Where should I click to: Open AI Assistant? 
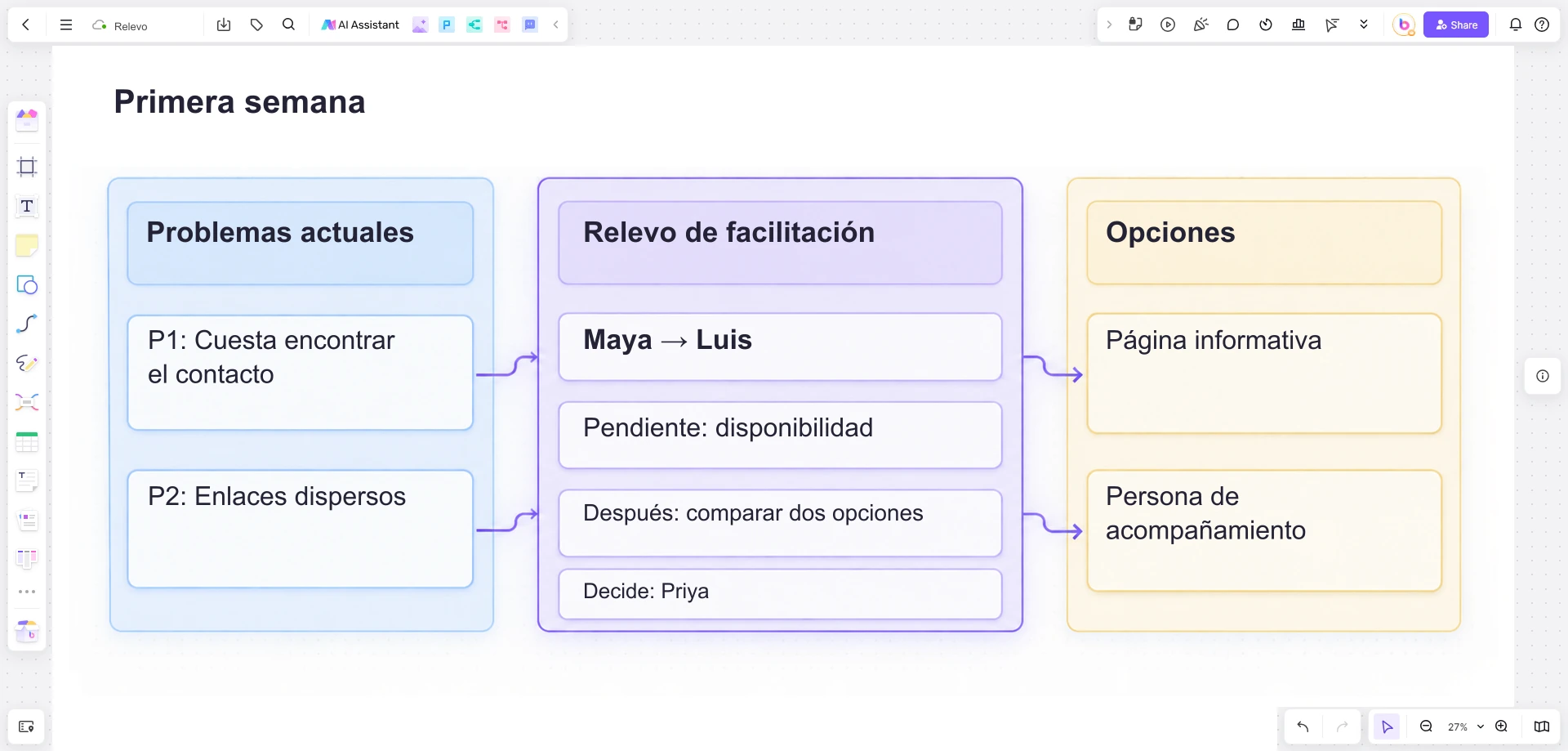360,25
